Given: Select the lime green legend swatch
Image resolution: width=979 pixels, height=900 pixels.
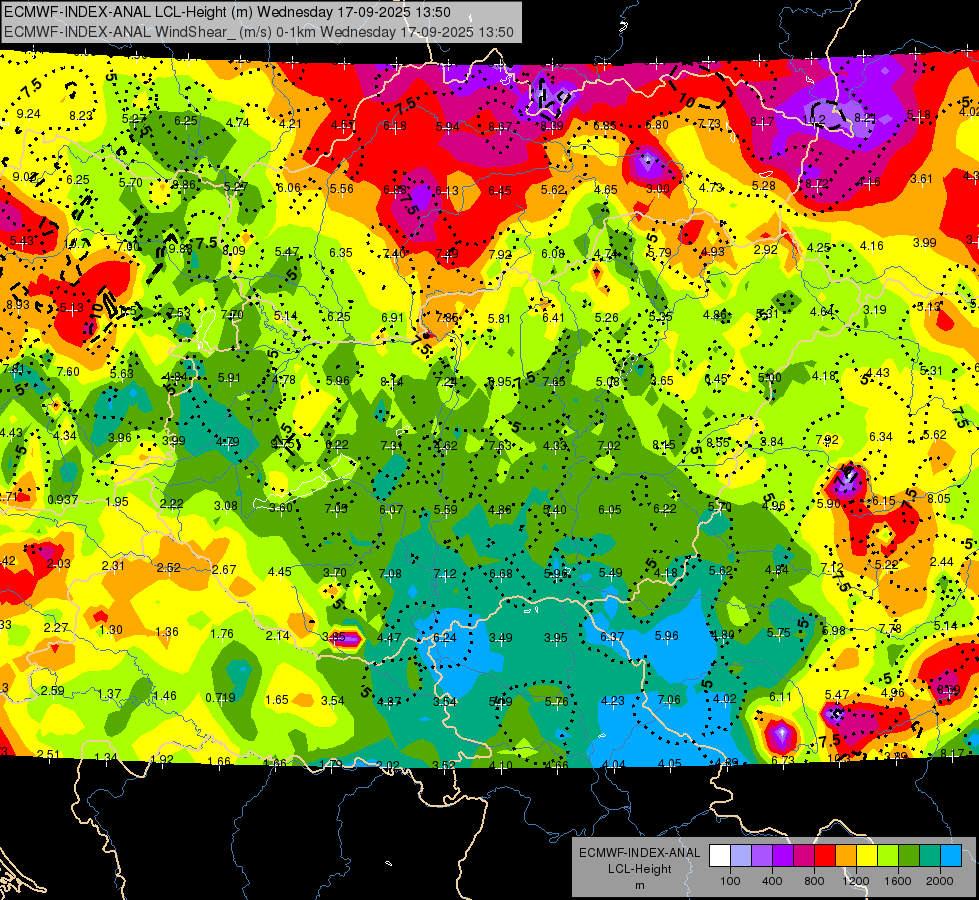Looking at the screenshot, I should 888,856.
